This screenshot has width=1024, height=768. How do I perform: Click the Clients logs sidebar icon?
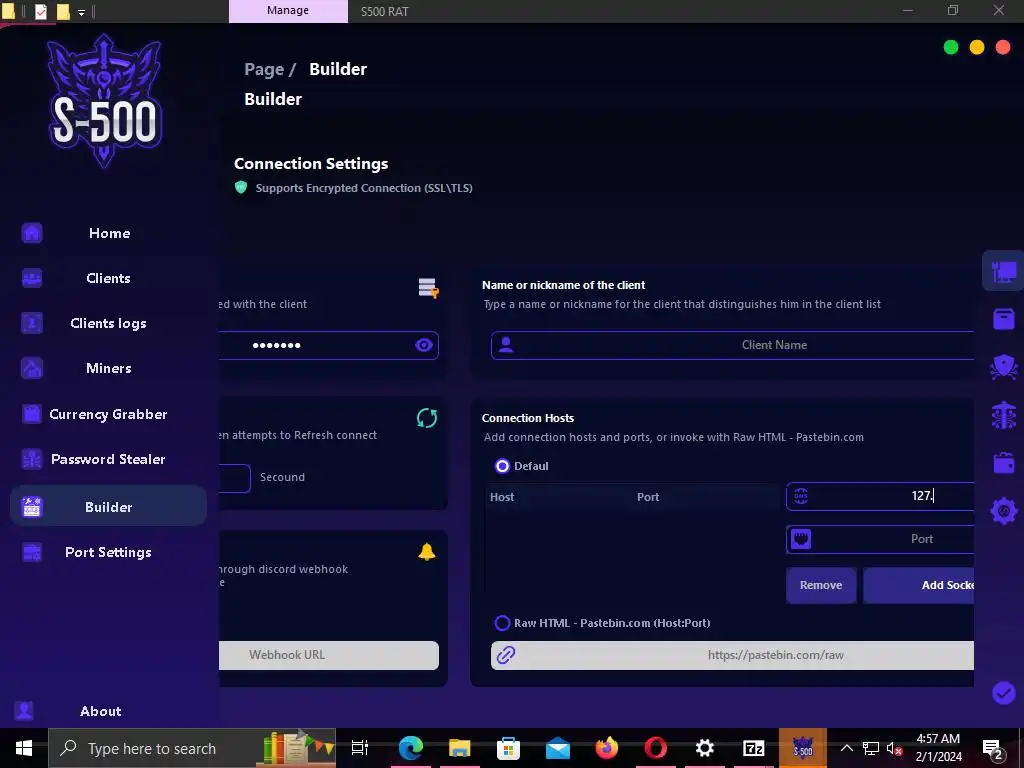click(32, 323)
